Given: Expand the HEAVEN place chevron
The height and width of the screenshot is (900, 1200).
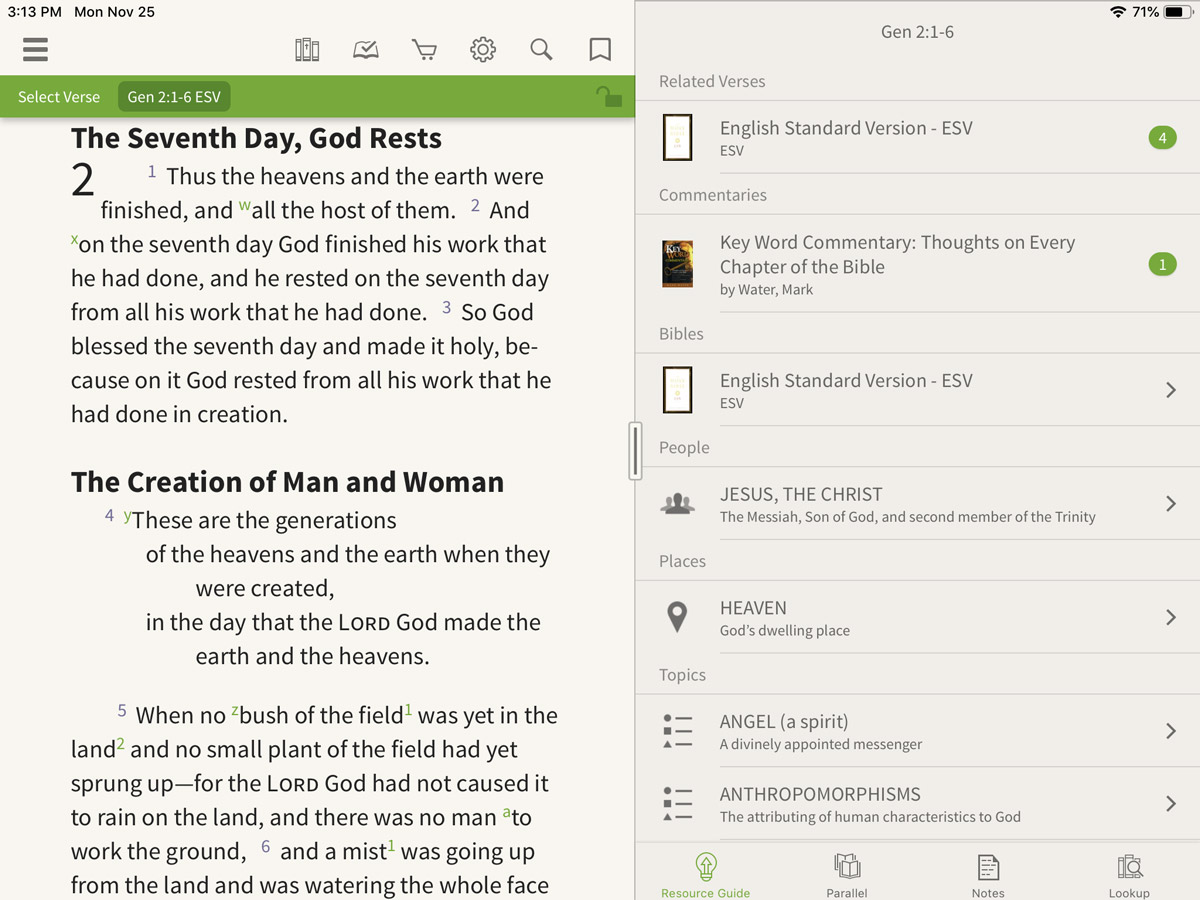Looking at the screenshot, I should coord(1170,618).
